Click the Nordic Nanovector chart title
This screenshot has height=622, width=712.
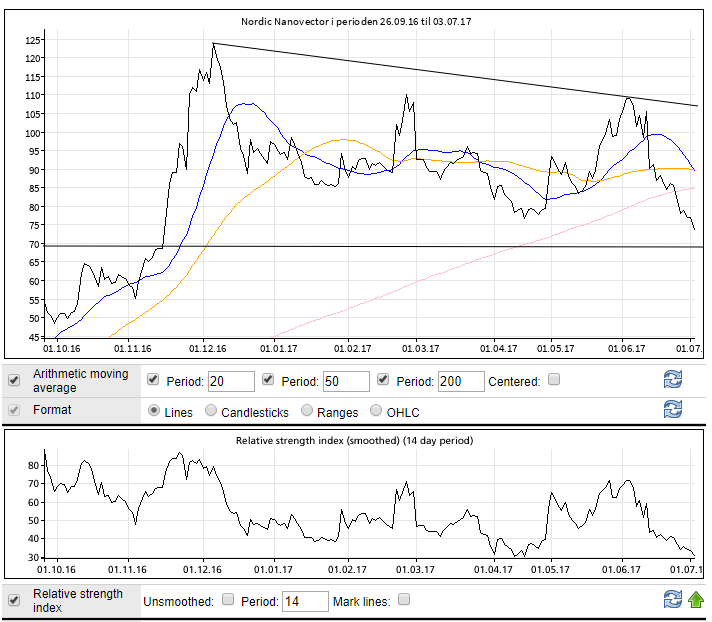356,21
